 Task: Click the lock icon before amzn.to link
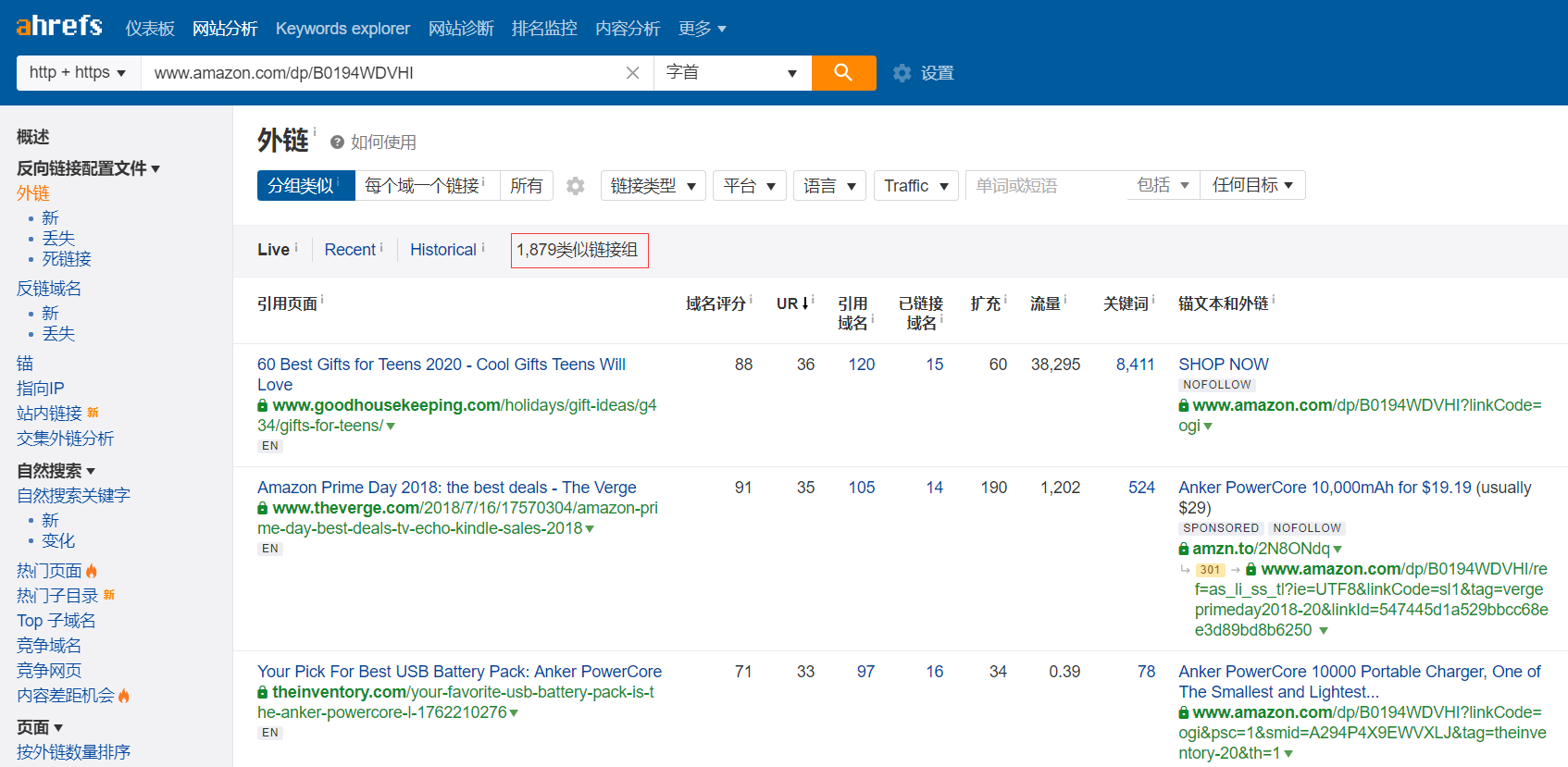coord(1184,549)
